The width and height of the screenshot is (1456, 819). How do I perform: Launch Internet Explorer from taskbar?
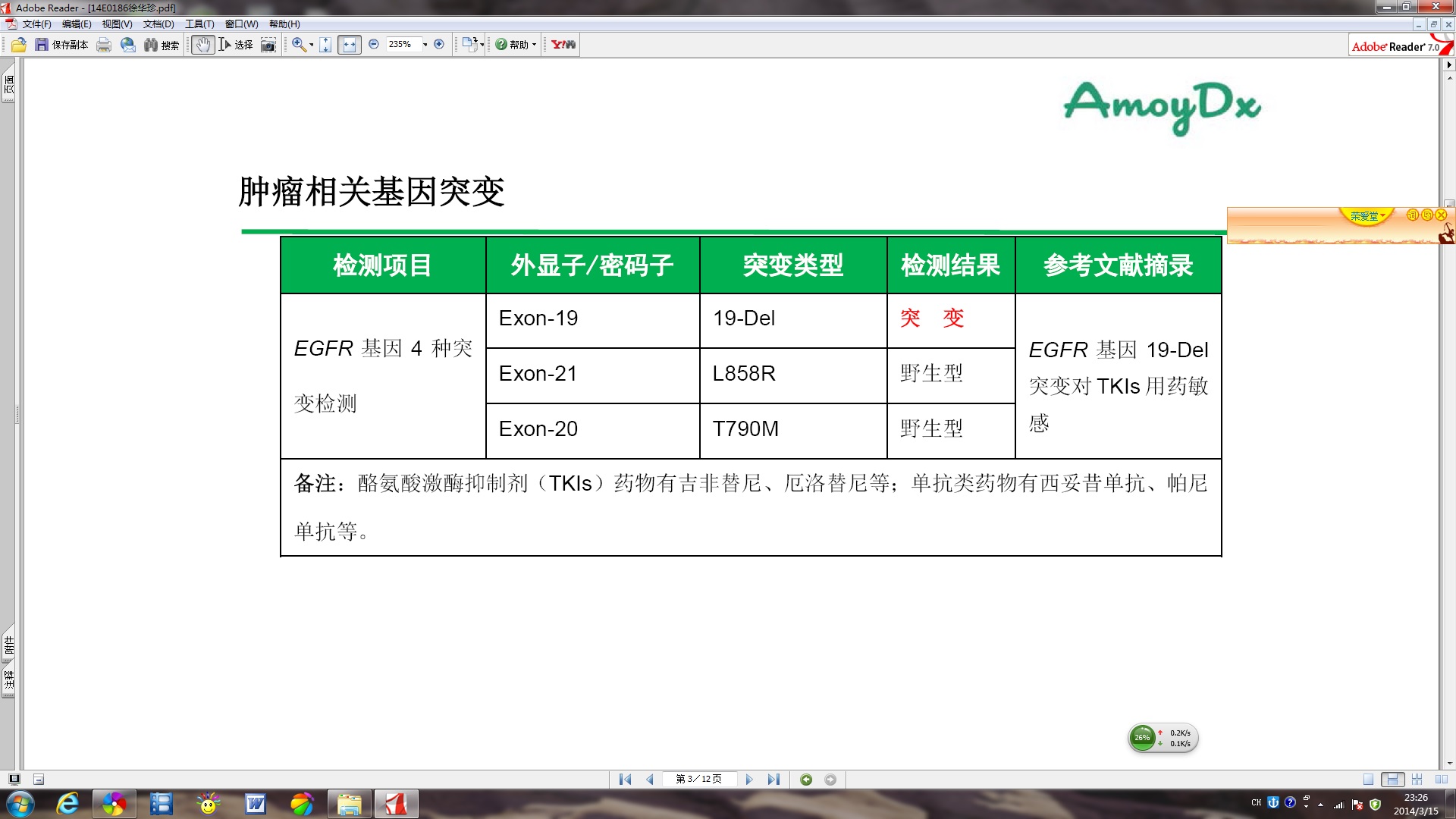pos(67,803)
